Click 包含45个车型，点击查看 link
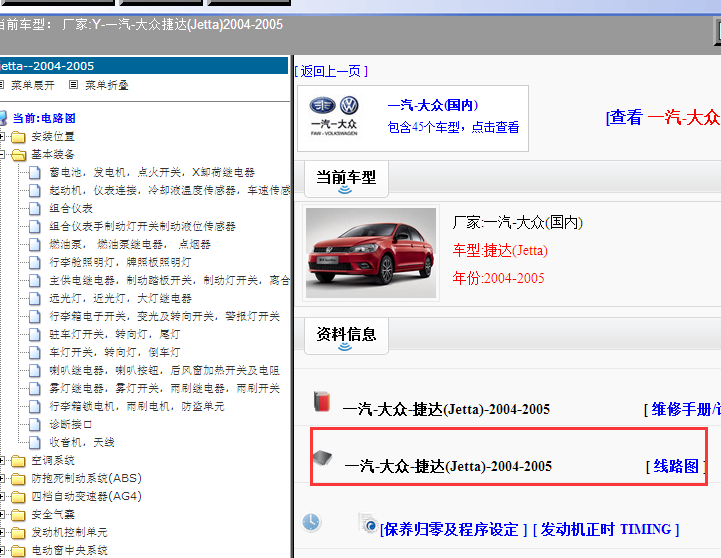This screenshot has width=721, height=558. click(x=453, y=127)
